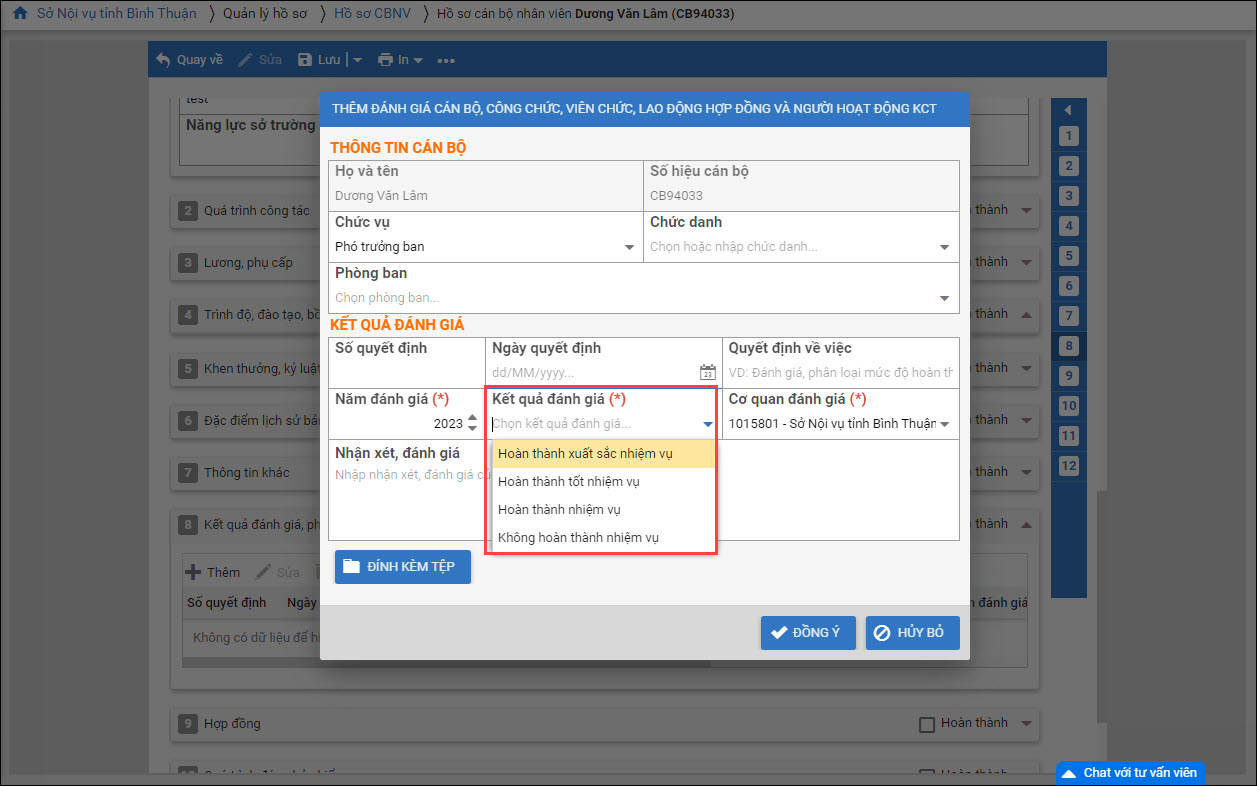Click the ĐÍNH KÈM TỆP button
The height and width of the screenshot is (786, 1257).
tap(402, 567)
